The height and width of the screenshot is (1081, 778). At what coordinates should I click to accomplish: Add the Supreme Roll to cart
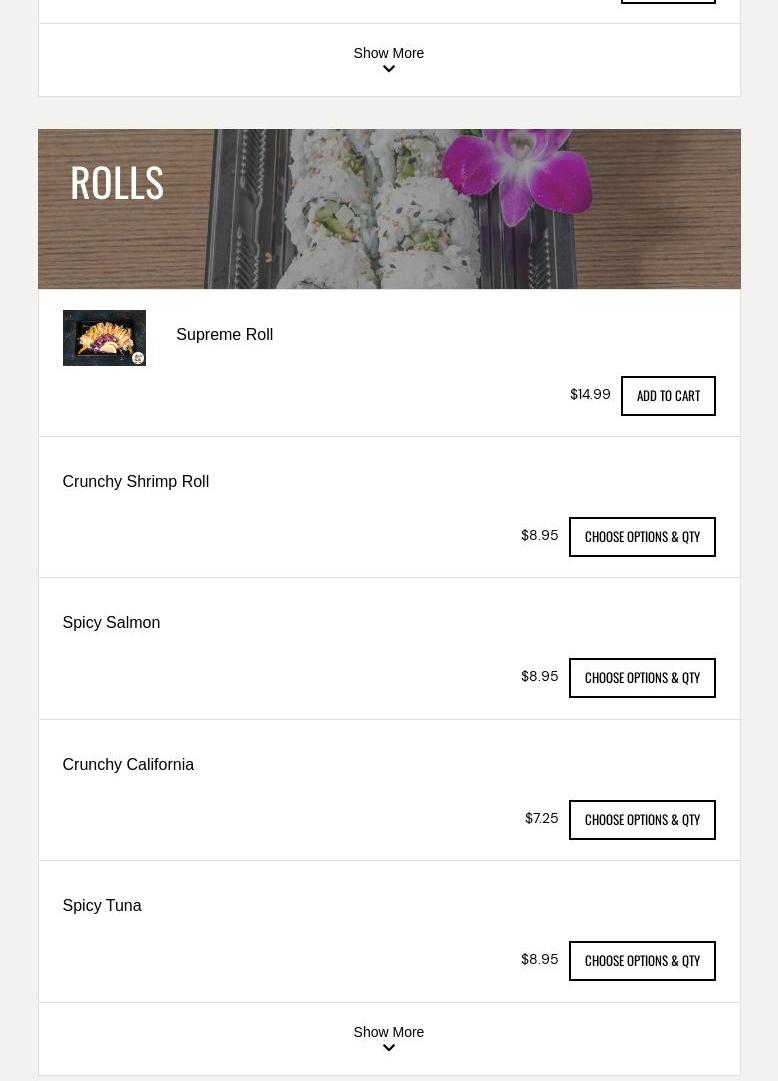point(668,396)
